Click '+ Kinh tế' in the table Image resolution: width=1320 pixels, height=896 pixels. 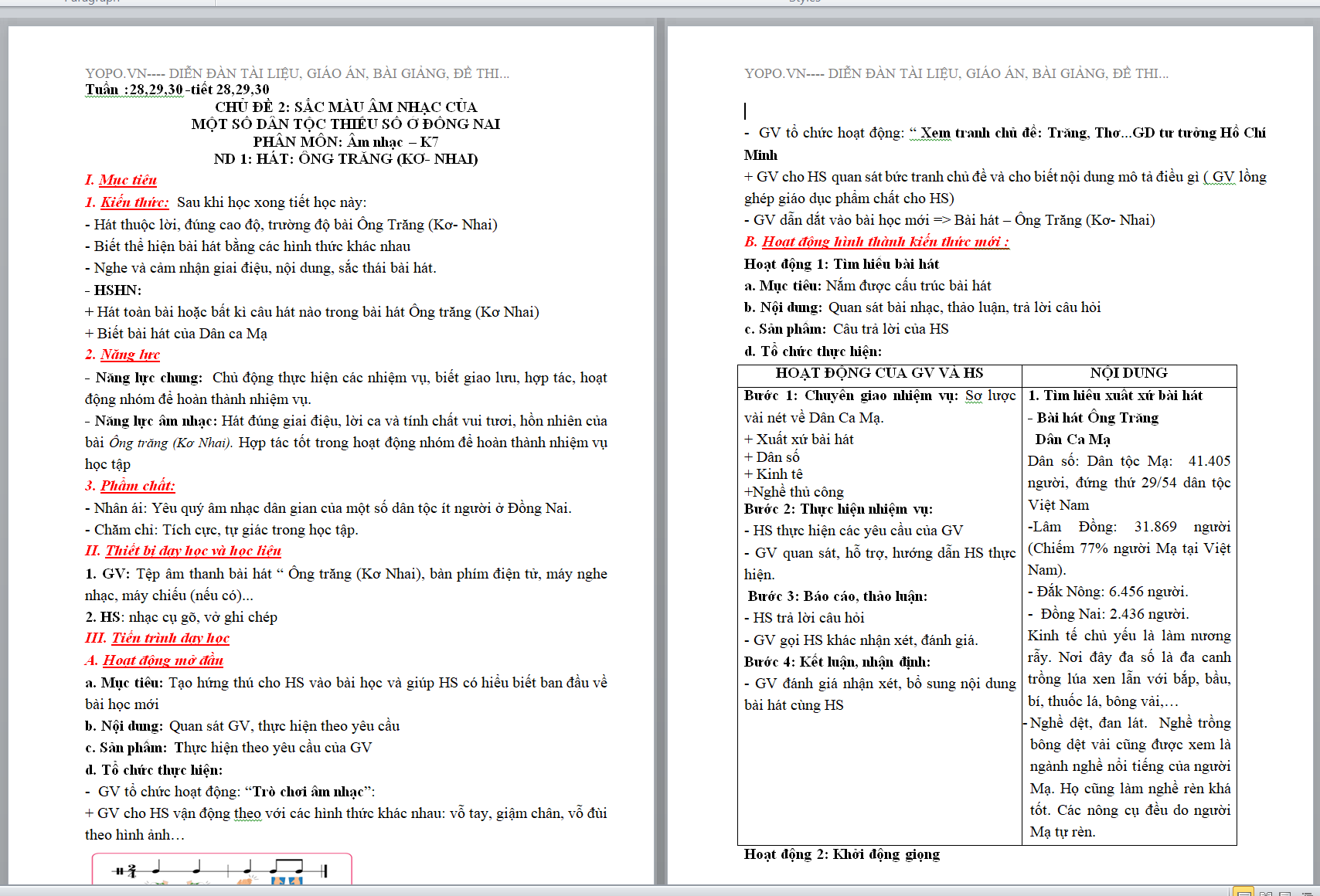coord(773,474)
